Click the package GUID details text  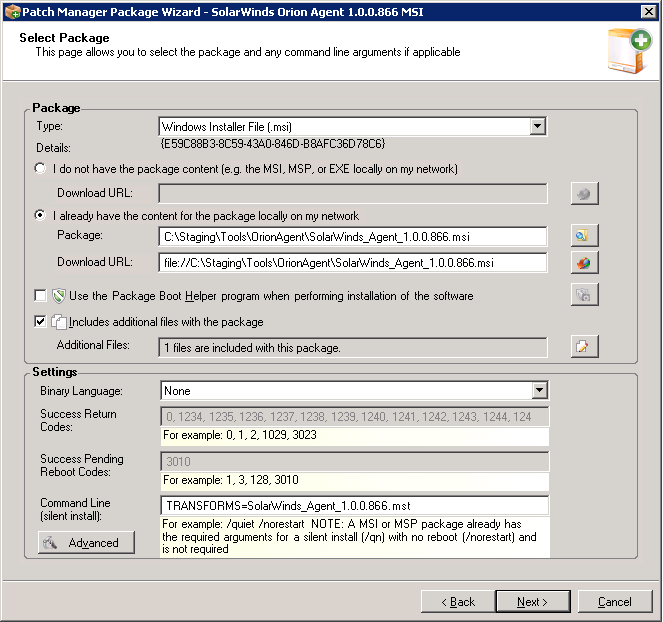(273, 144)
